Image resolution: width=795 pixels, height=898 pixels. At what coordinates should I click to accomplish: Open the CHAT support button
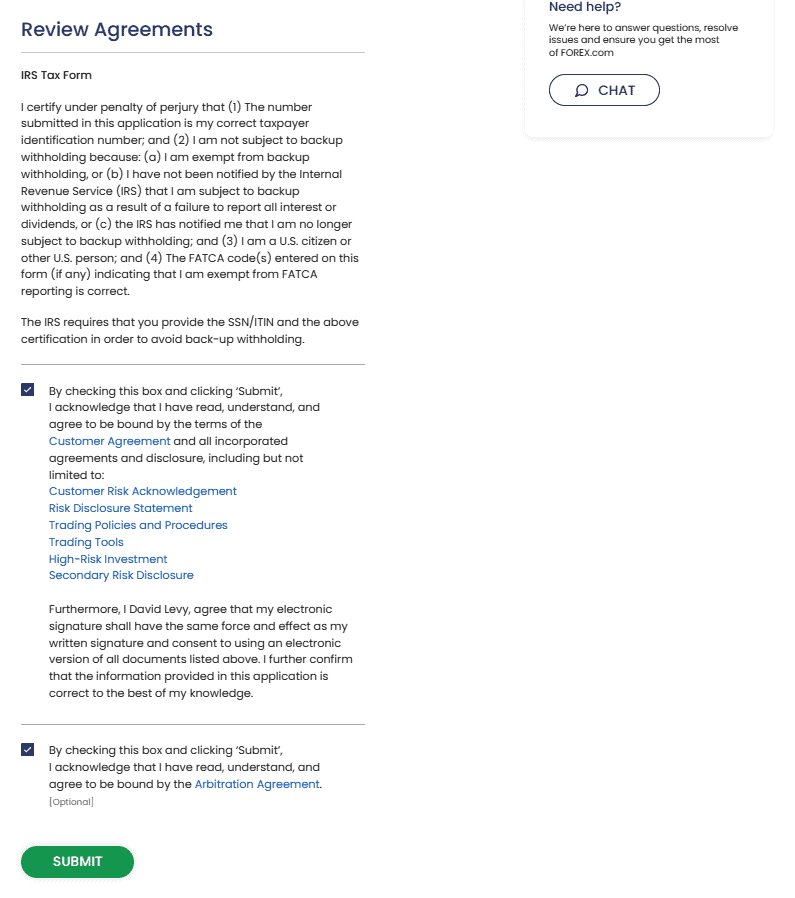(604, 90)
